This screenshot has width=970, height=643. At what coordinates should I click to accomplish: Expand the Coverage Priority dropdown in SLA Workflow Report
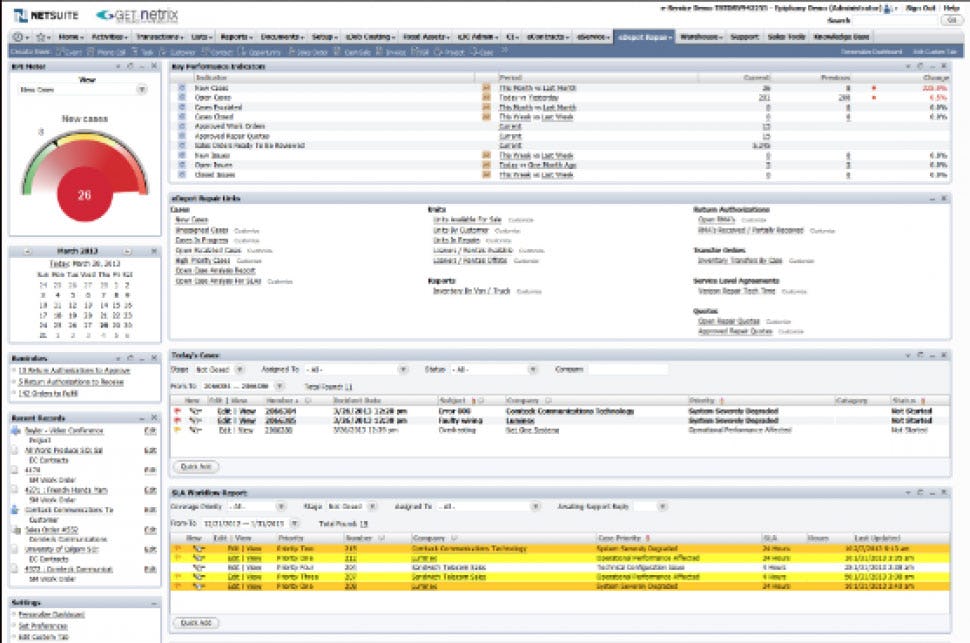point(282,506)
